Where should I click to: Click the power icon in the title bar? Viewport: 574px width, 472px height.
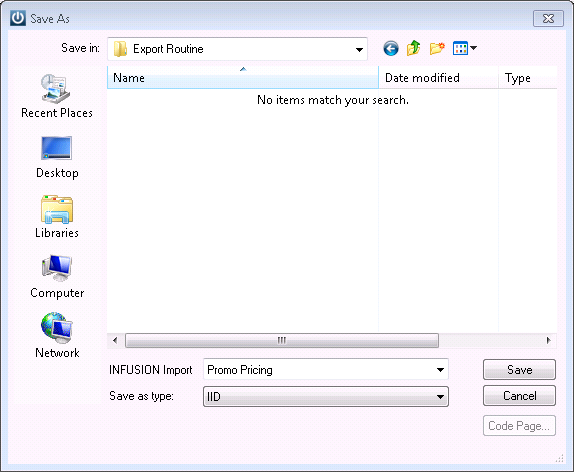(x=18, y=18)
